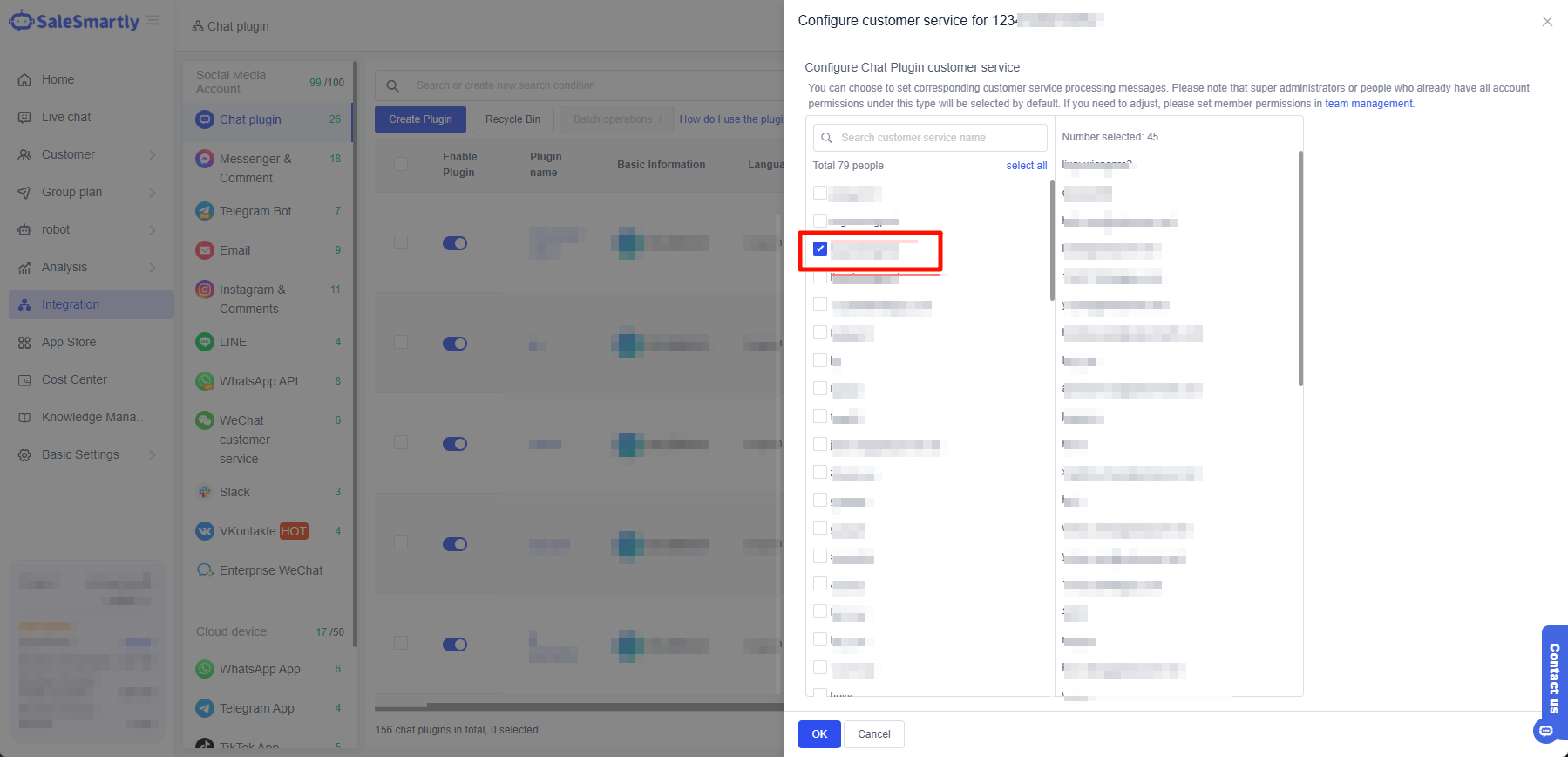Viewport: 1568px width, 757px height.
Task: Click the selected customer list scrollbar
Action: coord(1300,269)
